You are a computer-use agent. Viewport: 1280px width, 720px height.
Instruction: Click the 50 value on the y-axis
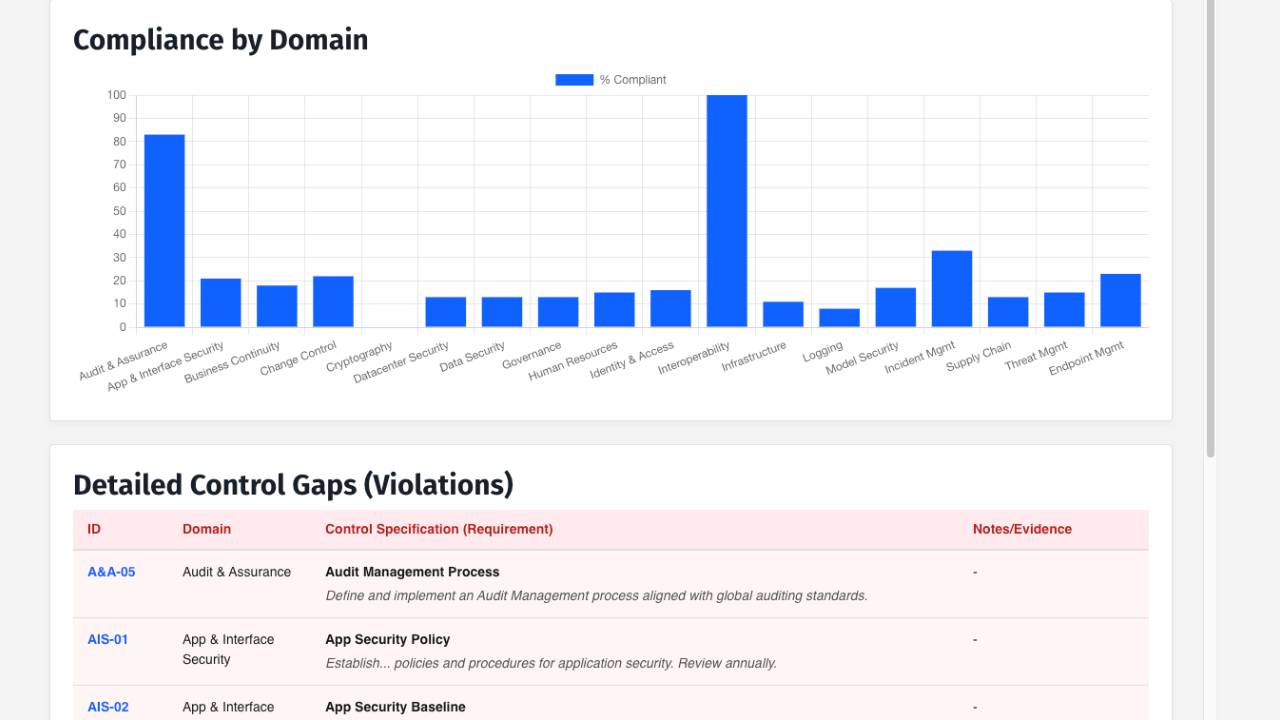pyautogui.click(x=120, y=211)
